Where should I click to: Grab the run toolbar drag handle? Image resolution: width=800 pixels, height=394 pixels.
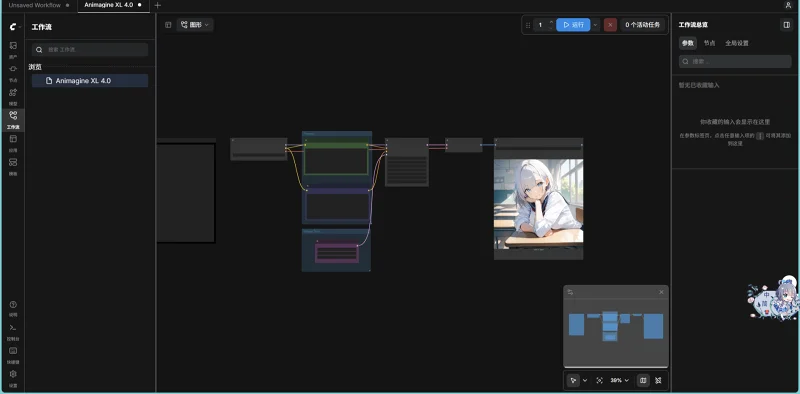(528, 24)
